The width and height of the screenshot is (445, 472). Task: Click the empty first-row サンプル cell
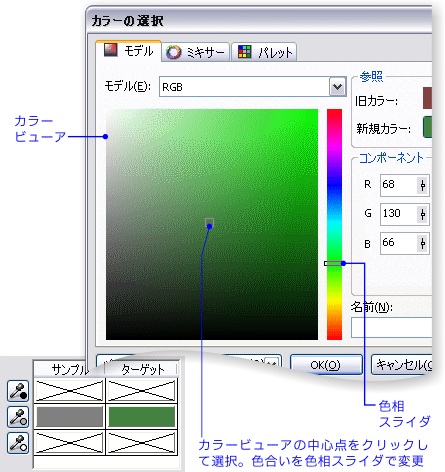70,391
